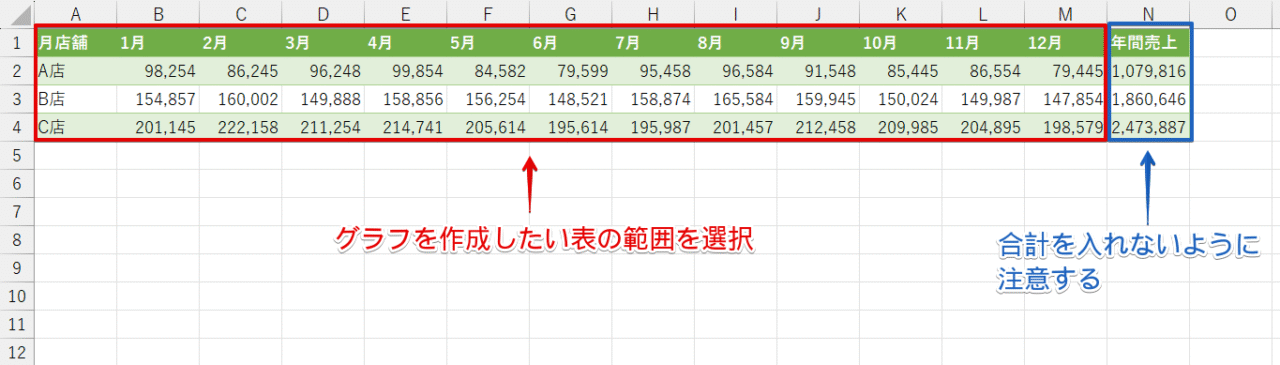Click cell with value 147,854

(x=1066, y=99)
